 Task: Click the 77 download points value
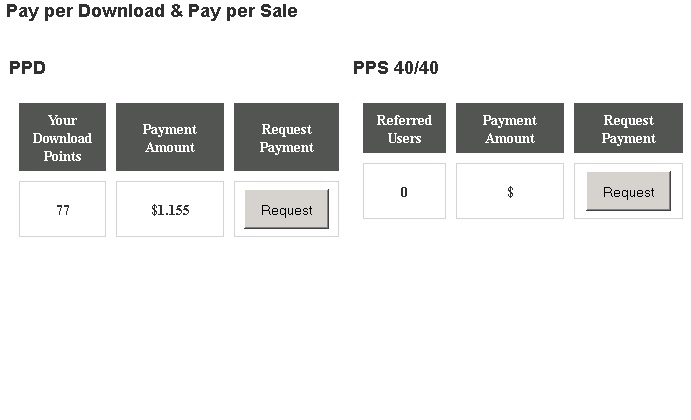(x=63, y=210)
